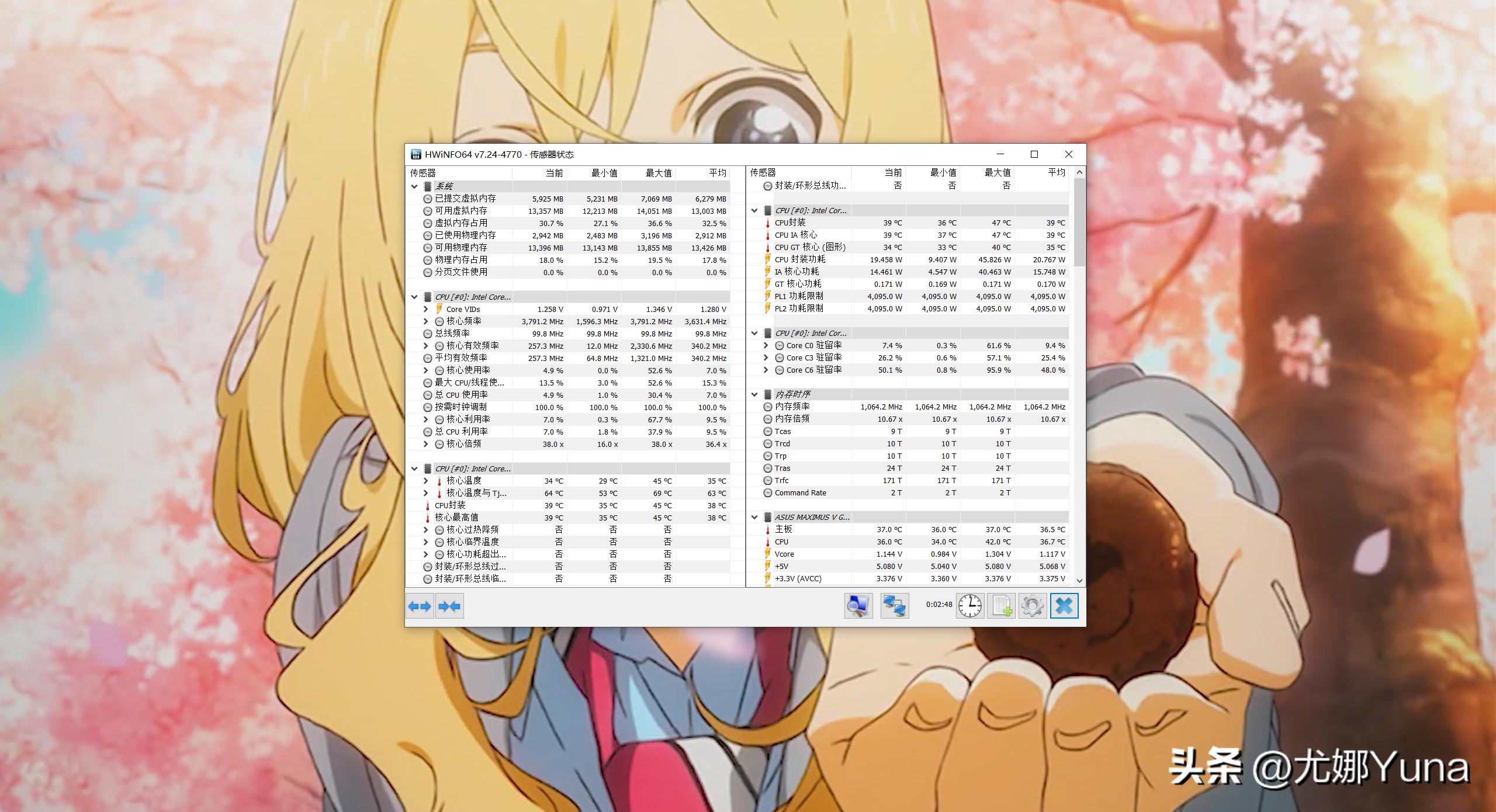
Task: Collapse the 系统 sensor group
Action: pos(415,186)
